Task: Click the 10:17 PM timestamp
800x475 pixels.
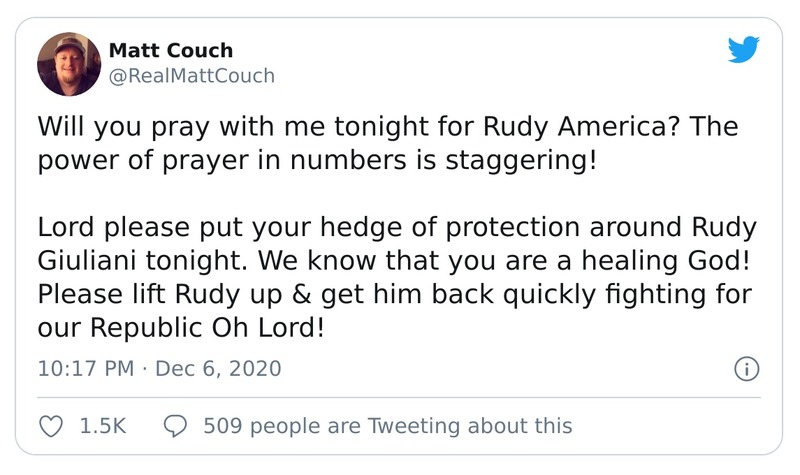Action: (x=85, y=369)
